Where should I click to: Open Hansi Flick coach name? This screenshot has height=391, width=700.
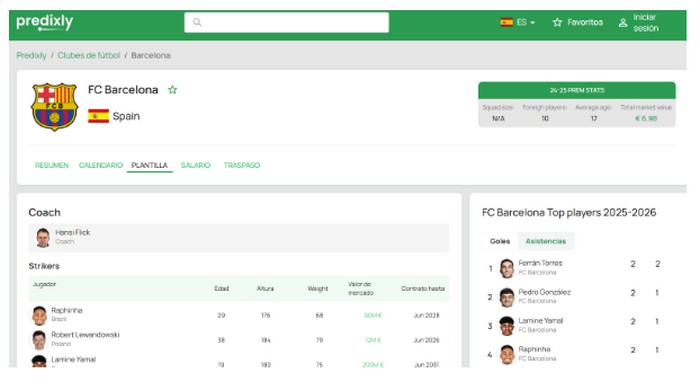click(x=72, y=233)
